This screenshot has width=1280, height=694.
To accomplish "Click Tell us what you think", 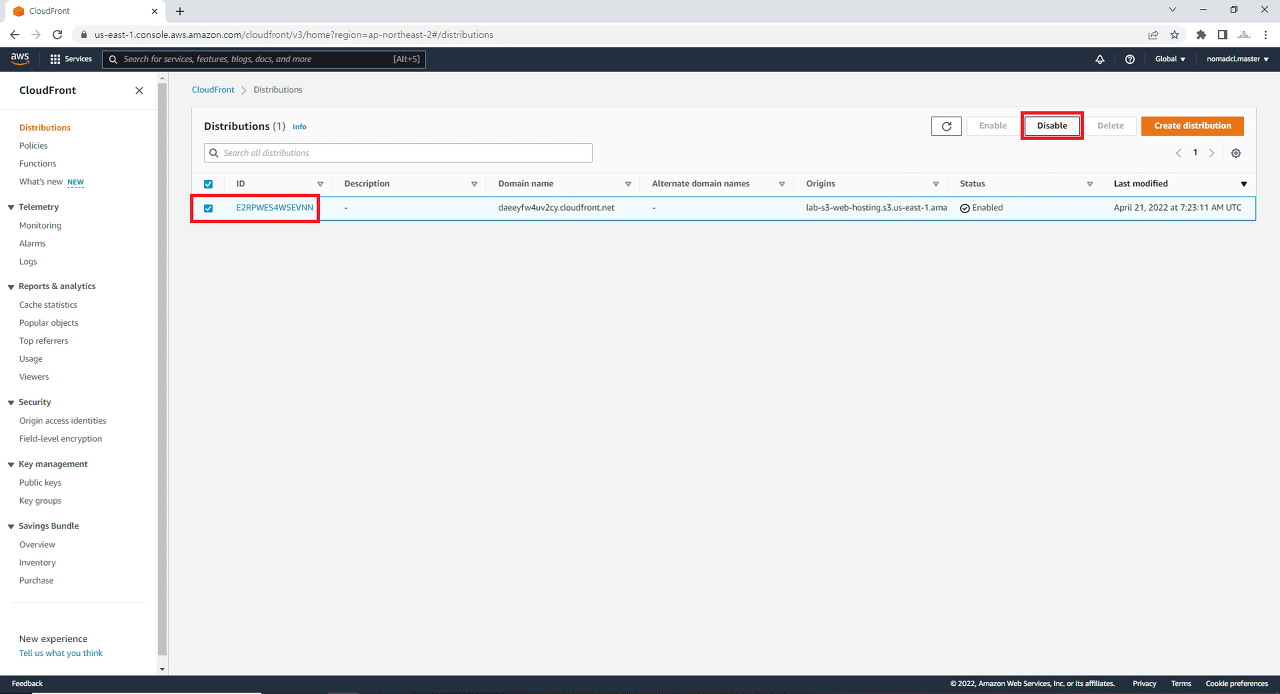I will click(x=61, y=653).
